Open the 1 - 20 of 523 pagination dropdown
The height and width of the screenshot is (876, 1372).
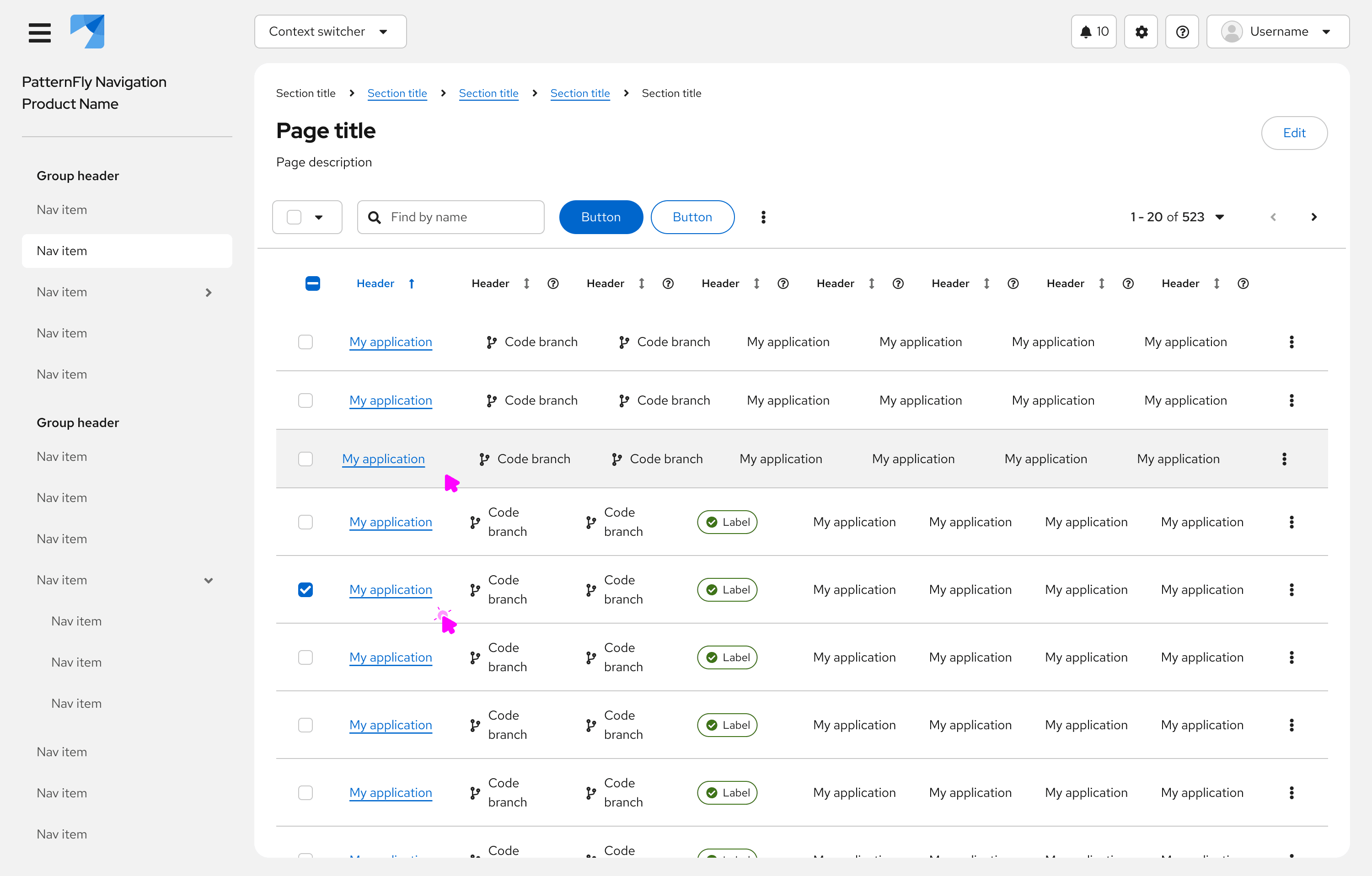pos(1177,217)
